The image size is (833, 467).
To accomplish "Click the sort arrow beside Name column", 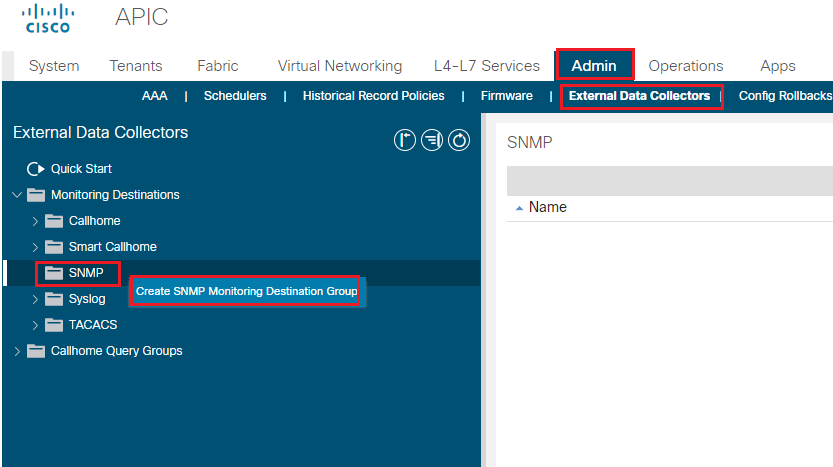I will [520, 208].
